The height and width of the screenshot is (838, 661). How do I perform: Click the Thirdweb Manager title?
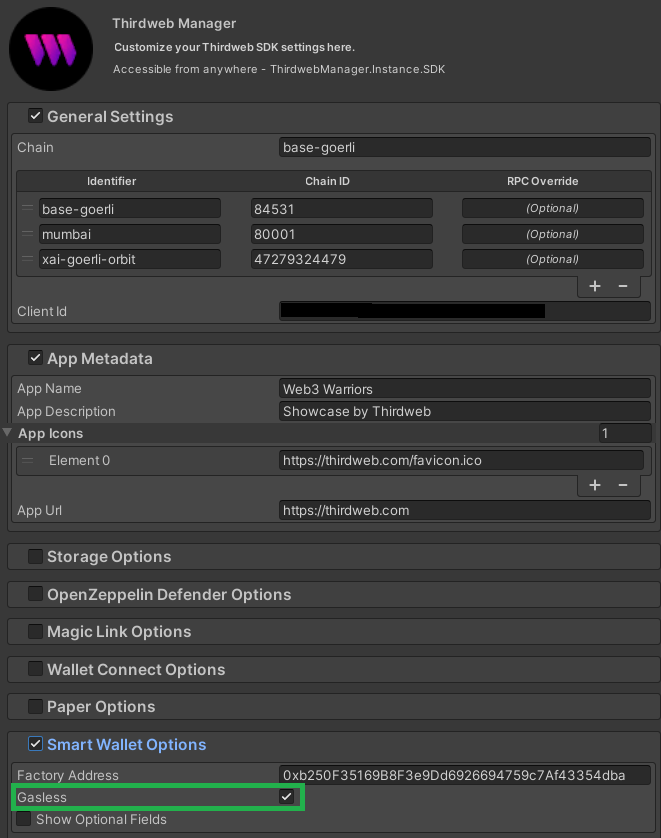click(x=174, y=24)
